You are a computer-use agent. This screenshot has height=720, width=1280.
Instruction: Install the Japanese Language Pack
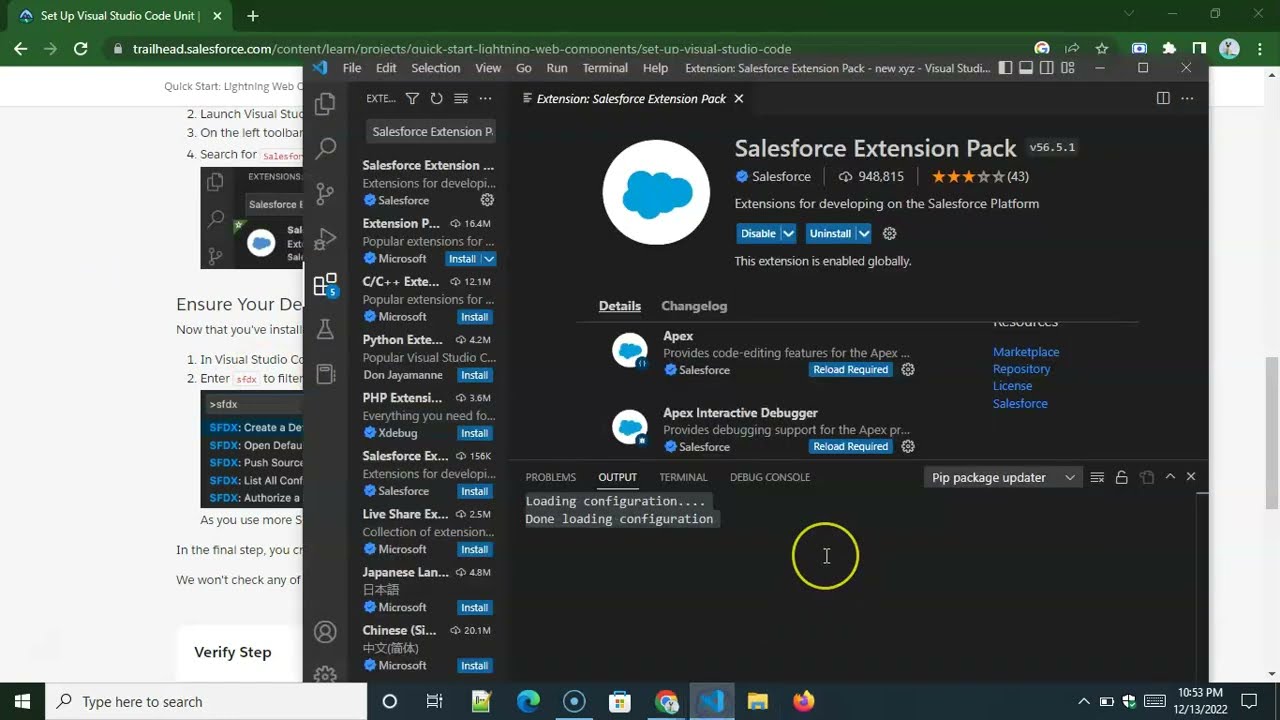point(475,607)
